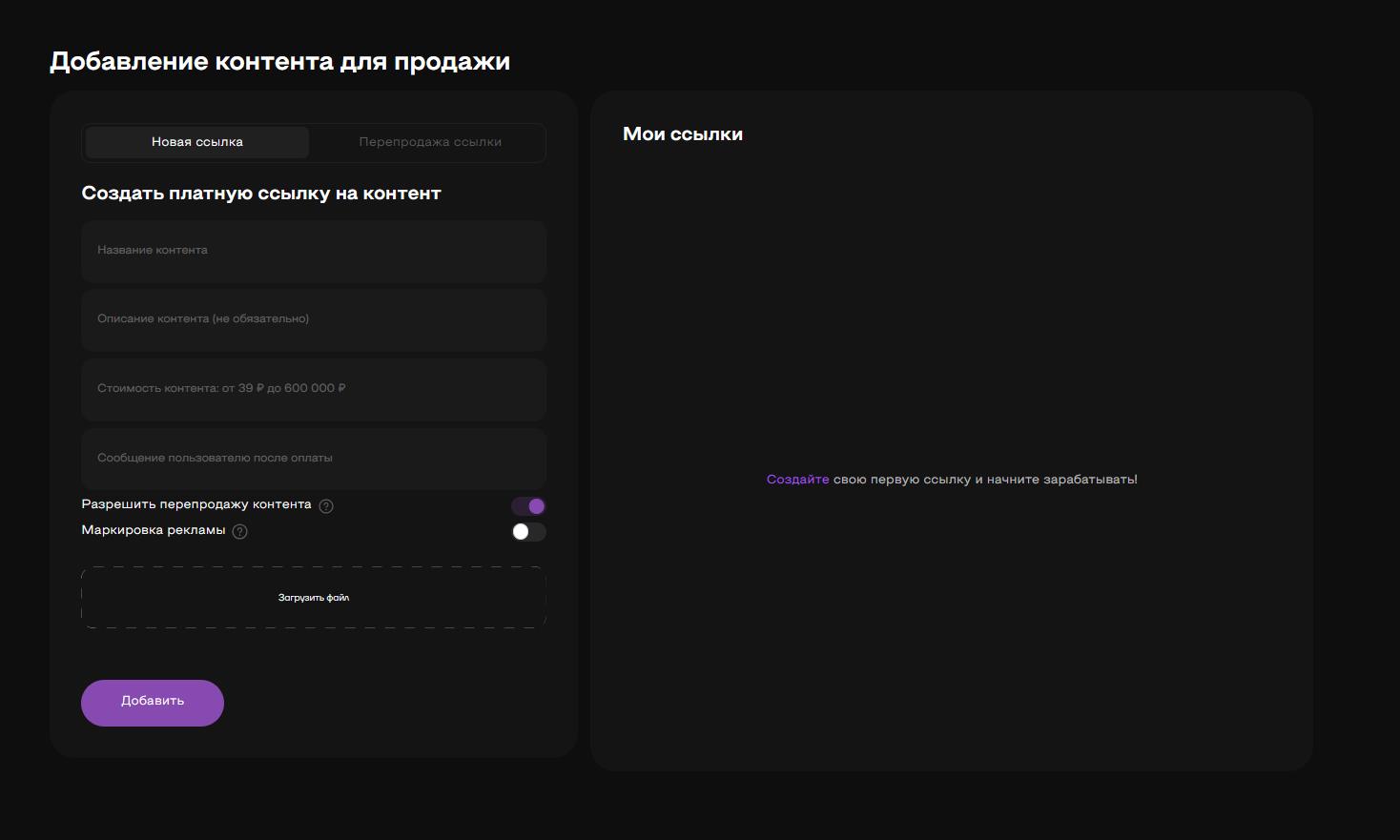Disable the Разрешить перепродажу контента toggle

click(528, 505)
